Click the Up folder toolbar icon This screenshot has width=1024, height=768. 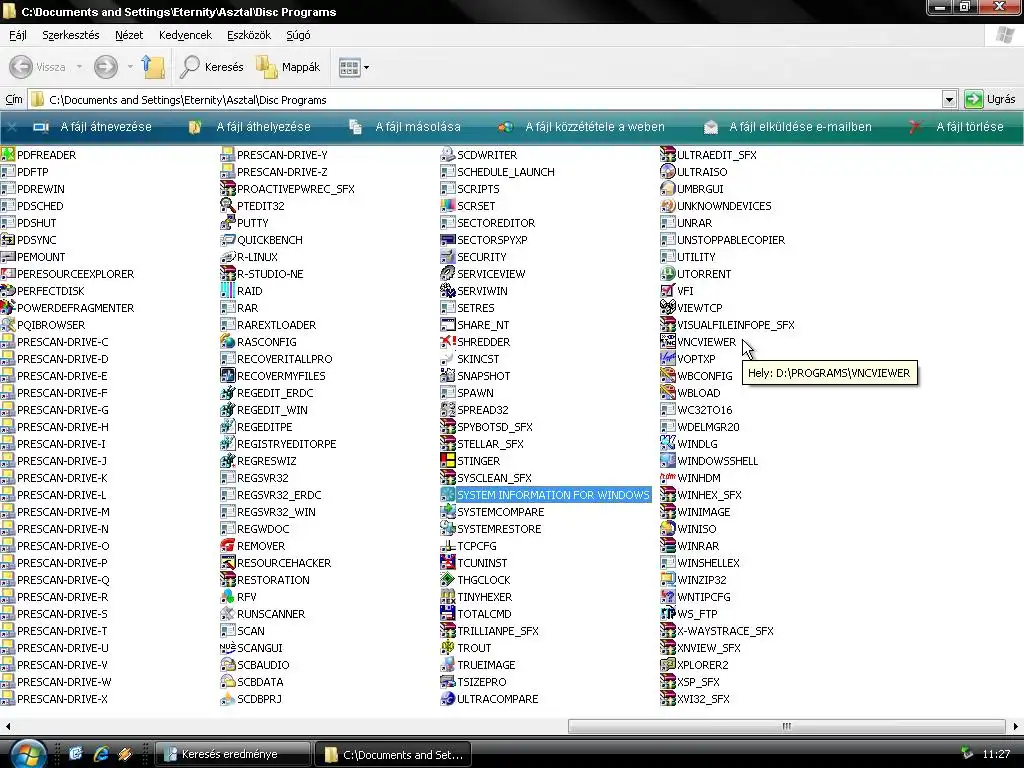pyautogui.click(x=153, y=67)
